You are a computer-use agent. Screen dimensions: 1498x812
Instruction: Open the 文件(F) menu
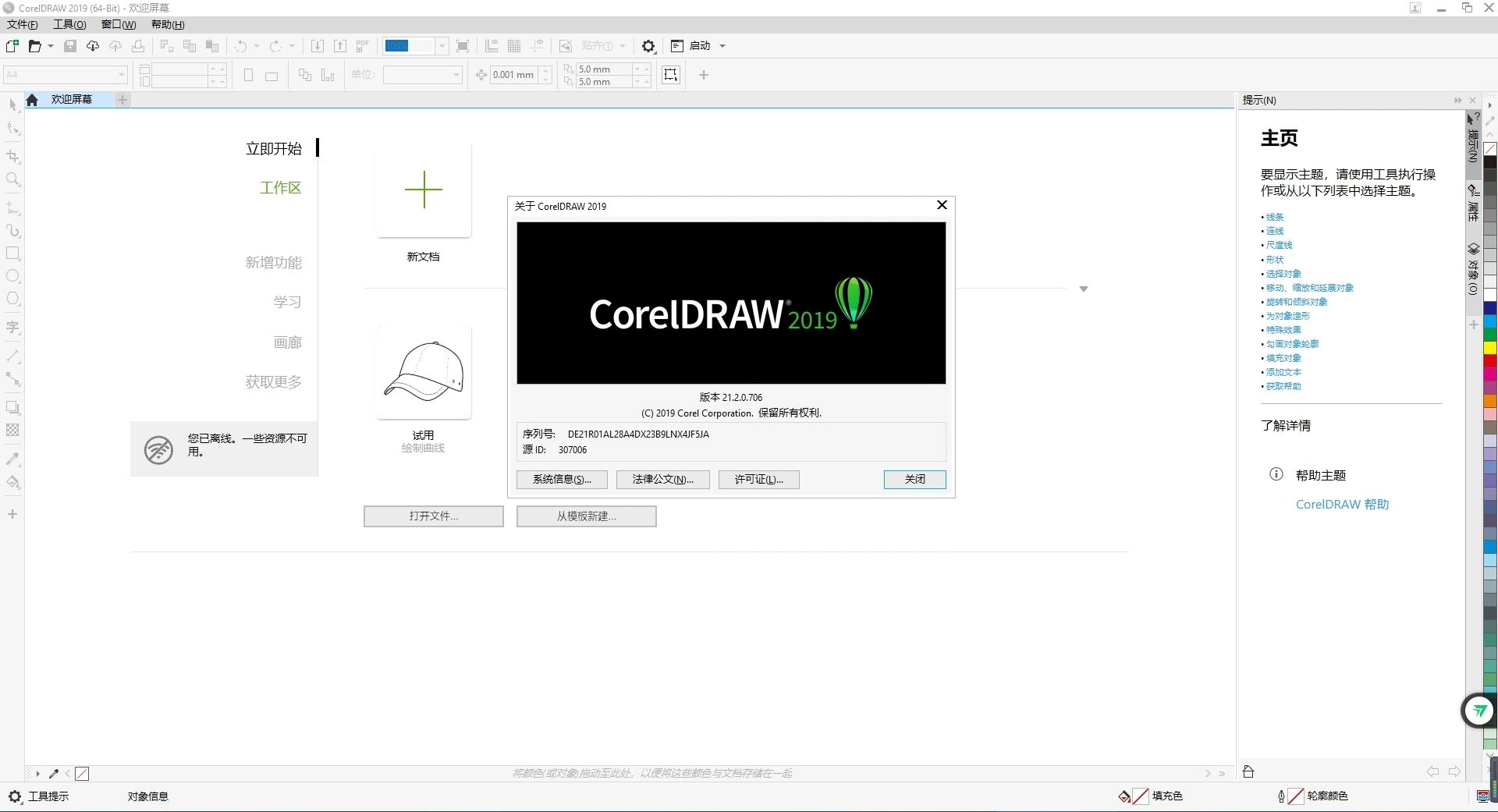(x=23, y=24)
